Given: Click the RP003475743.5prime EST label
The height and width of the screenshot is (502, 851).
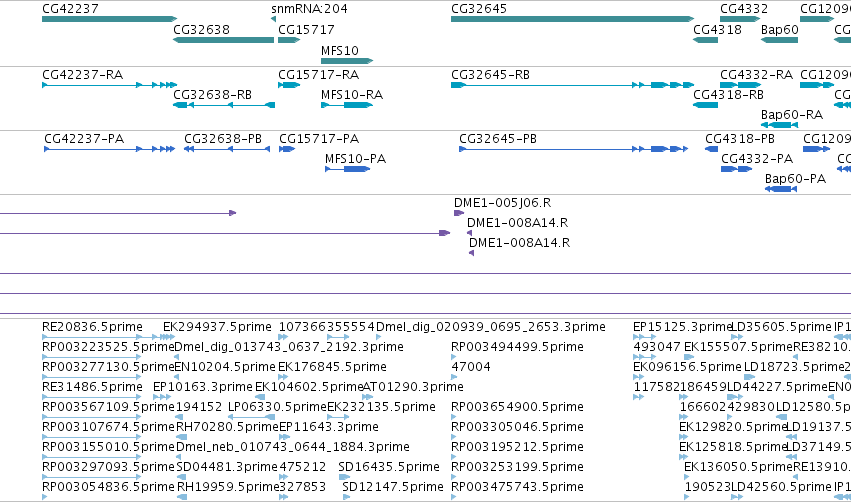Looking at the screenshot, I should 517,487.
